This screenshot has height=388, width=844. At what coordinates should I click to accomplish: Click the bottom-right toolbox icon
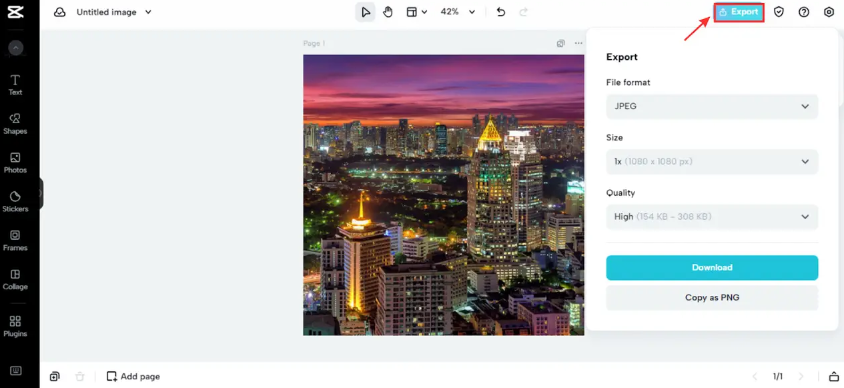[834, 376]
